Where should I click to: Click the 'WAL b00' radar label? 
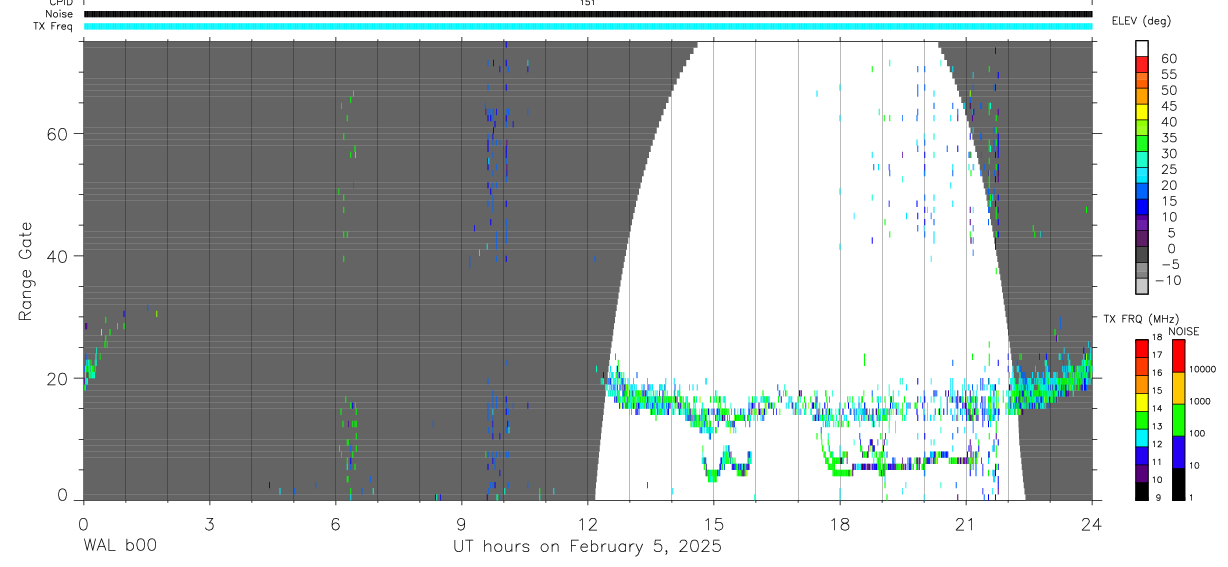click(x=119, y=546)
